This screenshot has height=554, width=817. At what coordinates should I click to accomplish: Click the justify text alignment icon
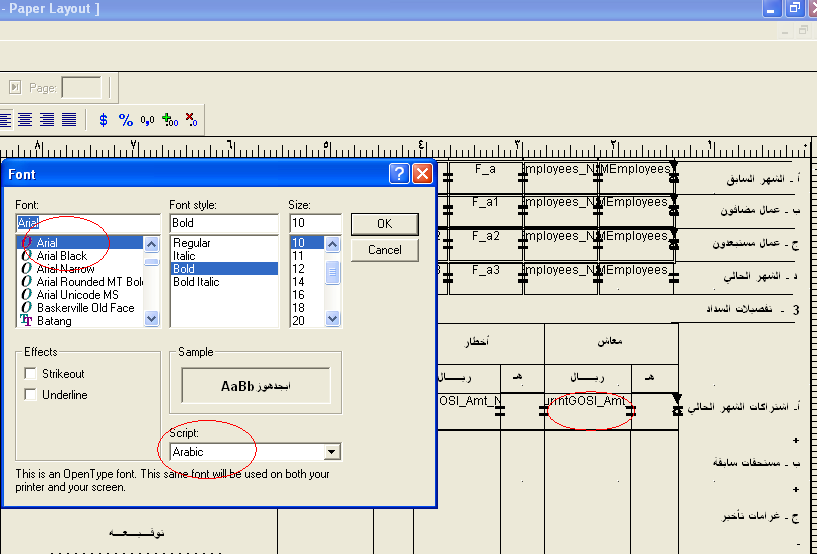click(69, 119)
